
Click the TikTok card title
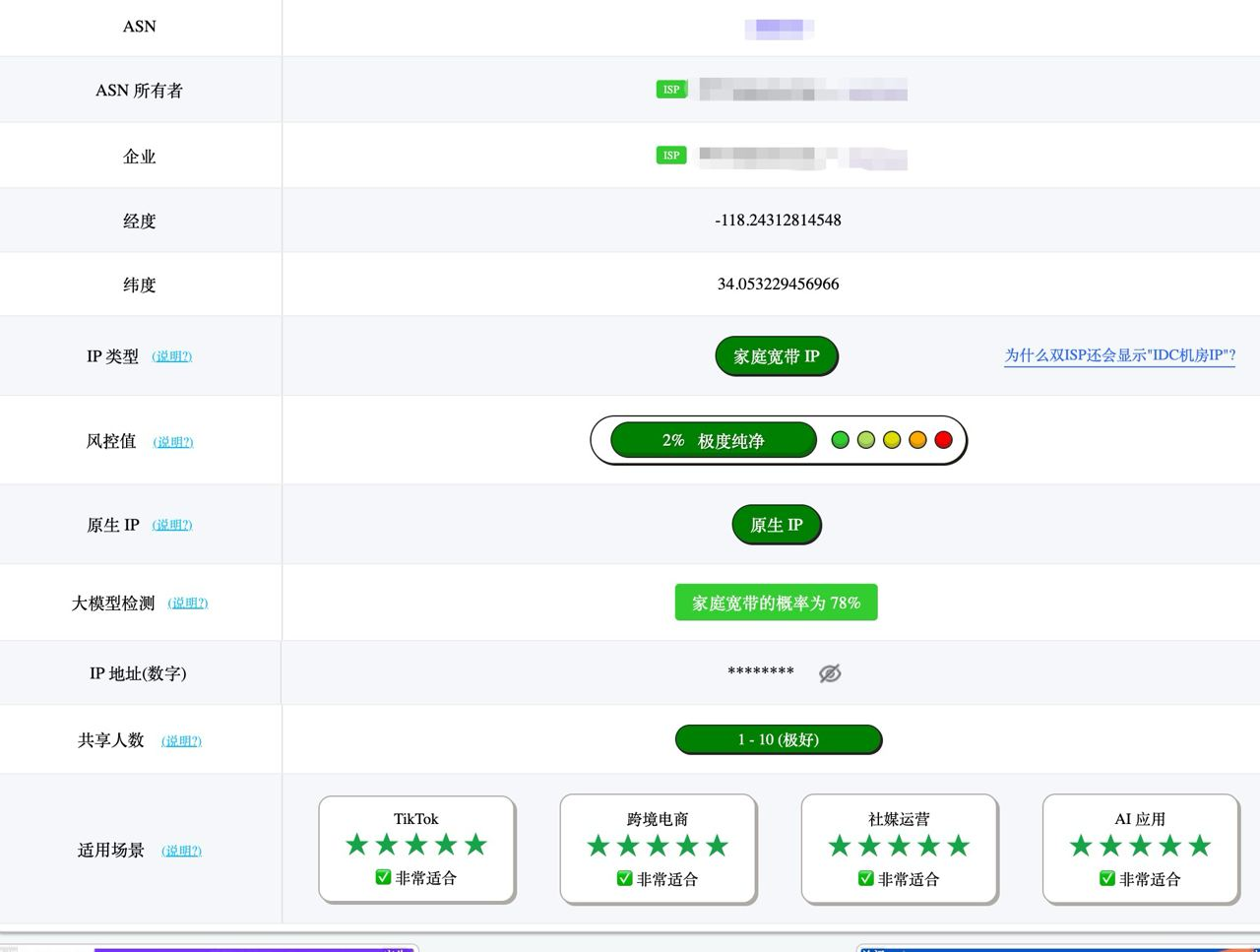click(x=416, y=818)
